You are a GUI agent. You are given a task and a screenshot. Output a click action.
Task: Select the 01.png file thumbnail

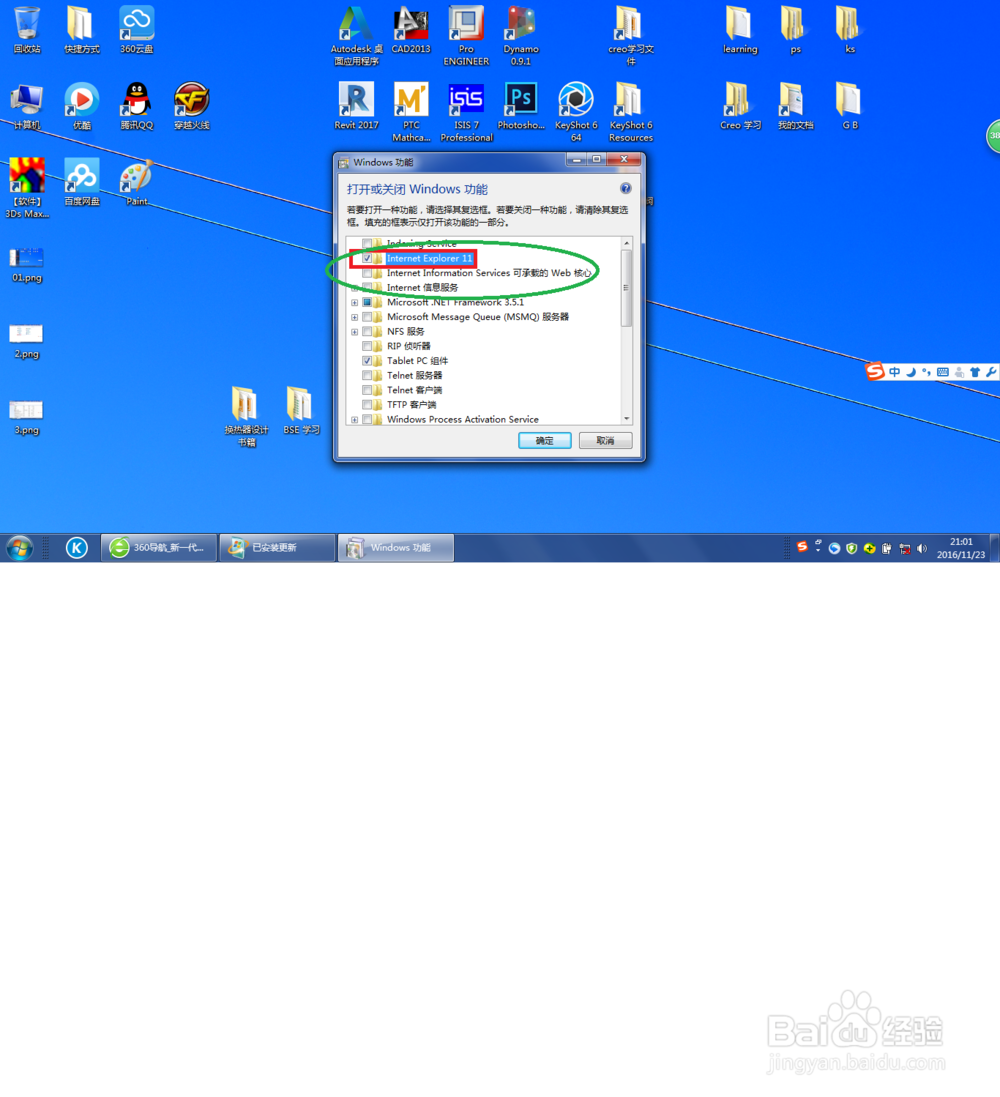tap(27, 264)
